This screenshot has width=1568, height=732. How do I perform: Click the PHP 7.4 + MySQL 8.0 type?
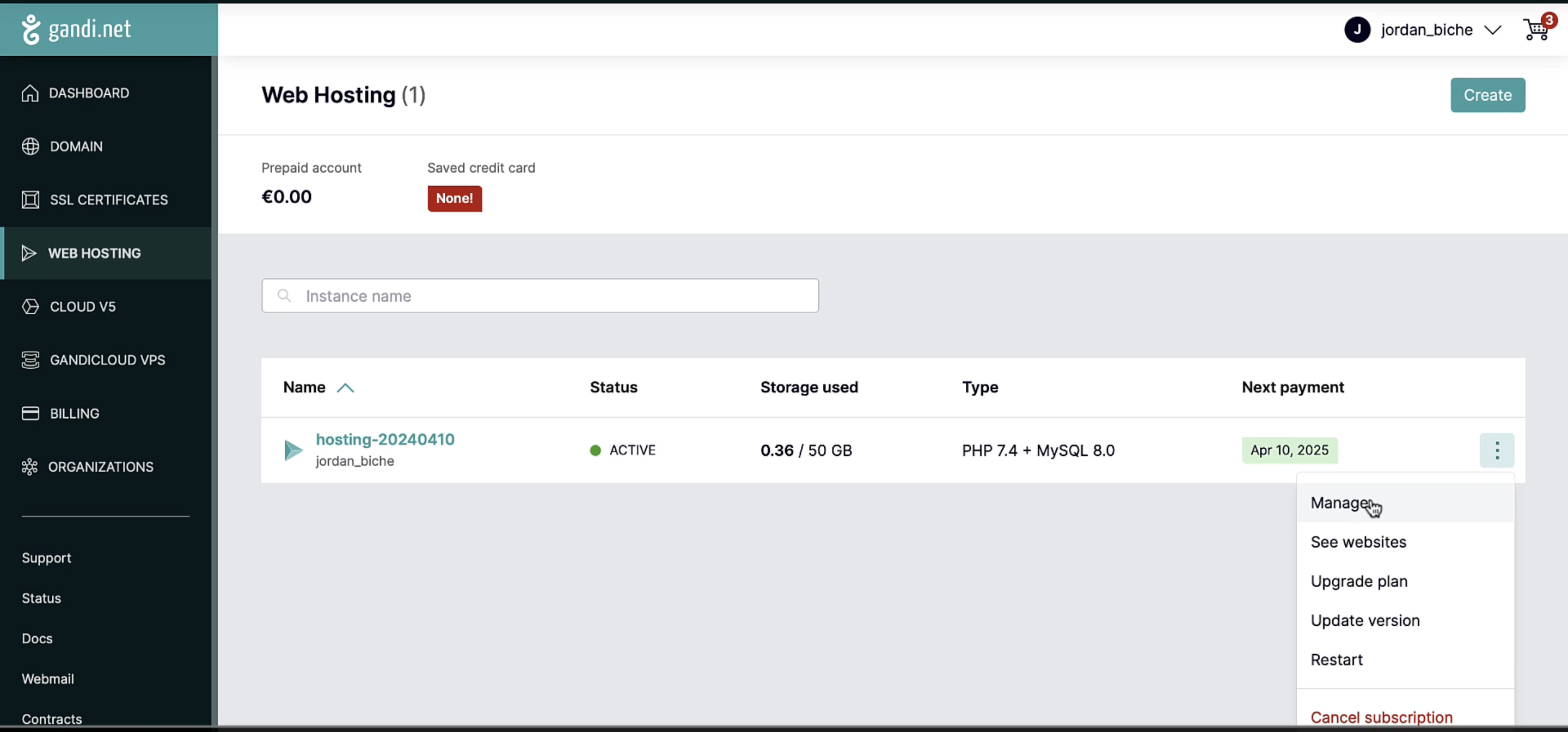point(1038,450)
